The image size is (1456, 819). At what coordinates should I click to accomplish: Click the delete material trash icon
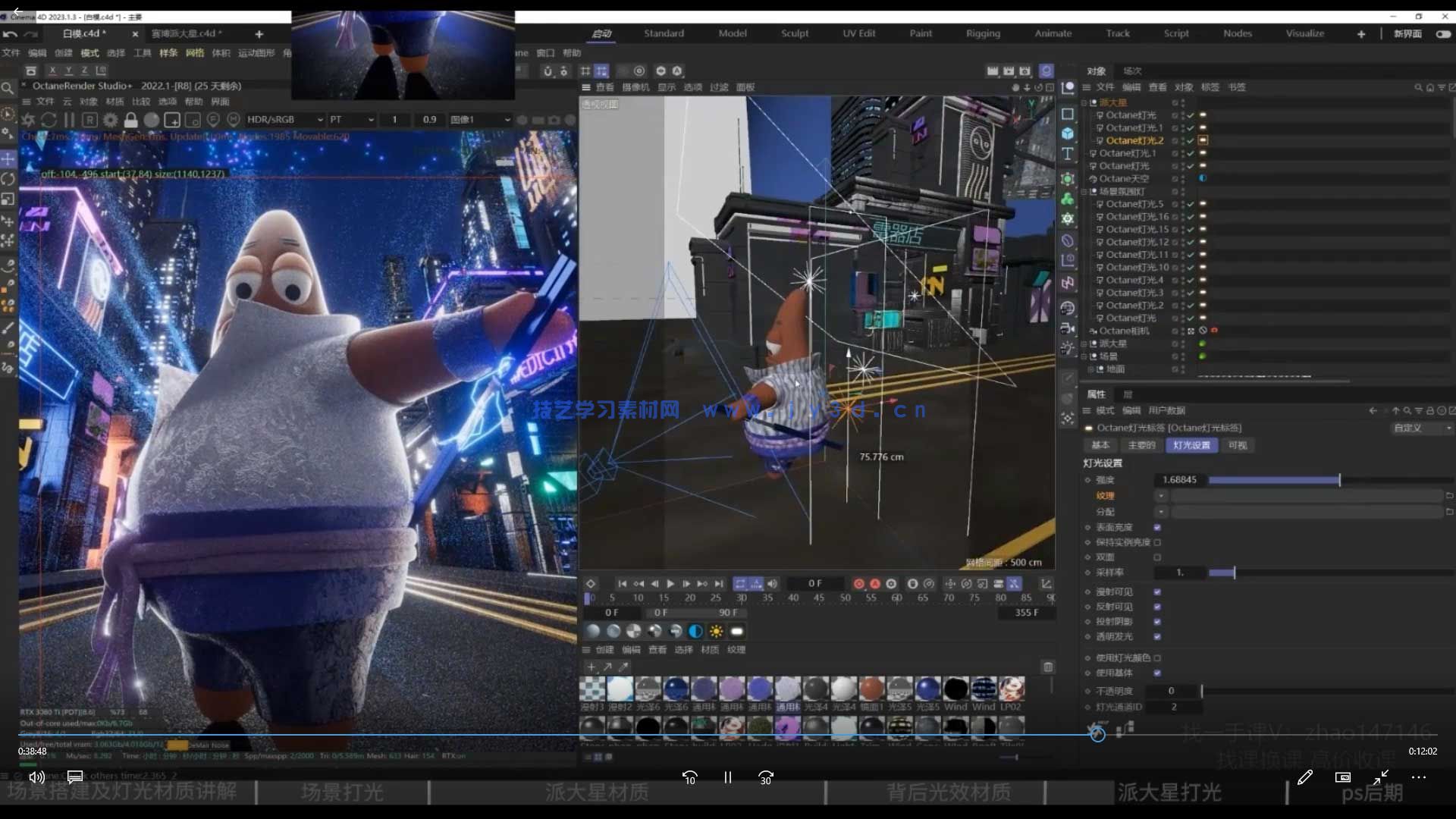pos(1048,667)
